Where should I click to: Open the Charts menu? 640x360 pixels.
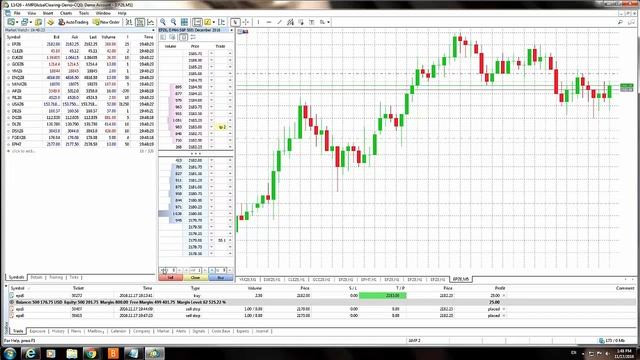[66, 13]
